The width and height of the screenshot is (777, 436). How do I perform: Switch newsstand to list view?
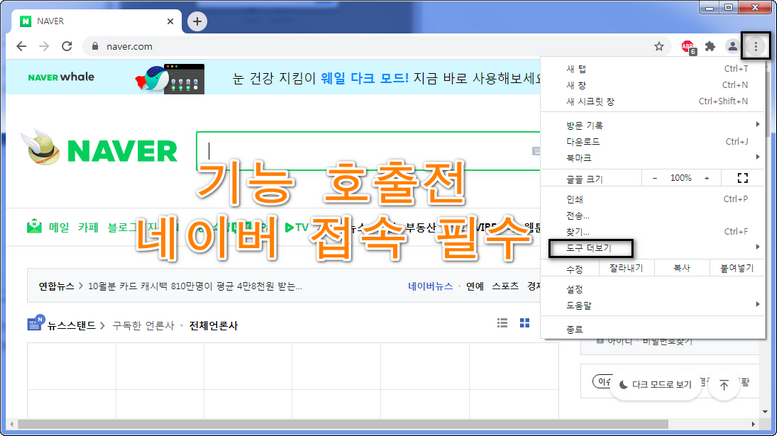click(x=502, y=323)
